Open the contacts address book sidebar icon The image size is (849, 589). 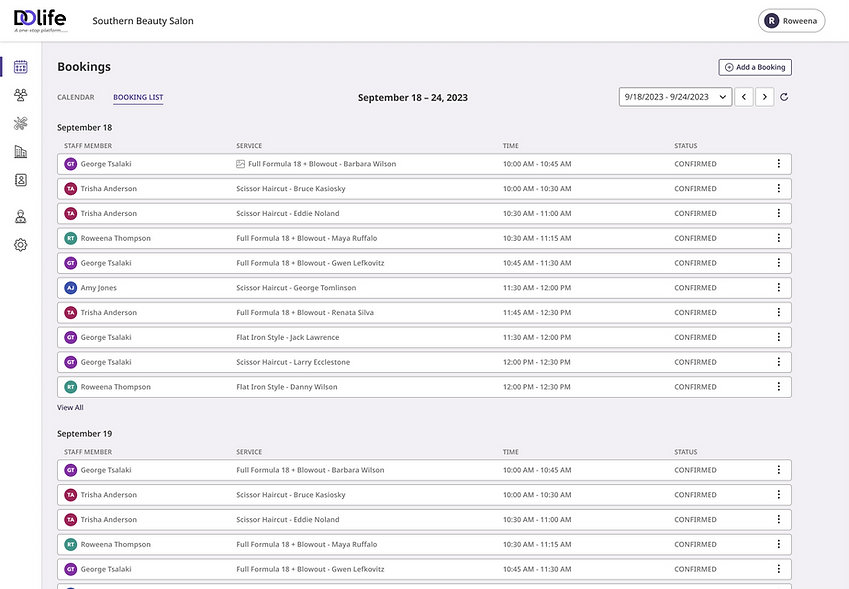click(x=20, y=181)
